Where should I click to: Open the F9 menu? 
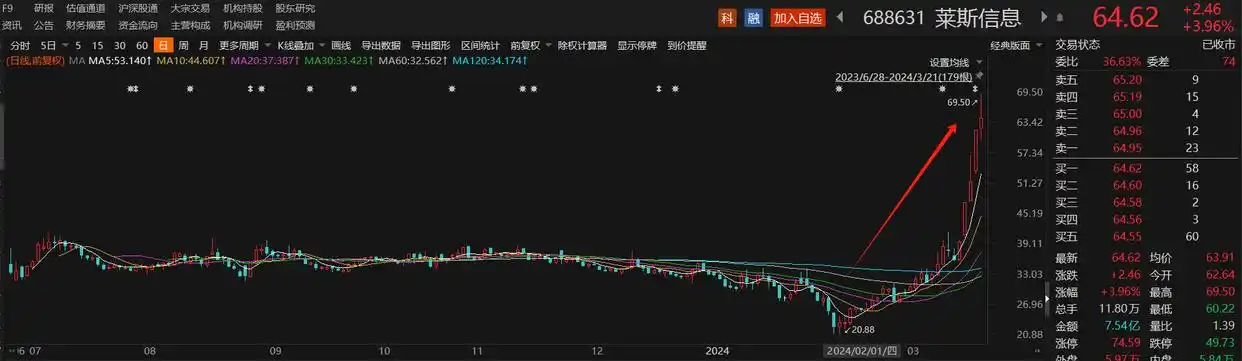tap(8, 8)
